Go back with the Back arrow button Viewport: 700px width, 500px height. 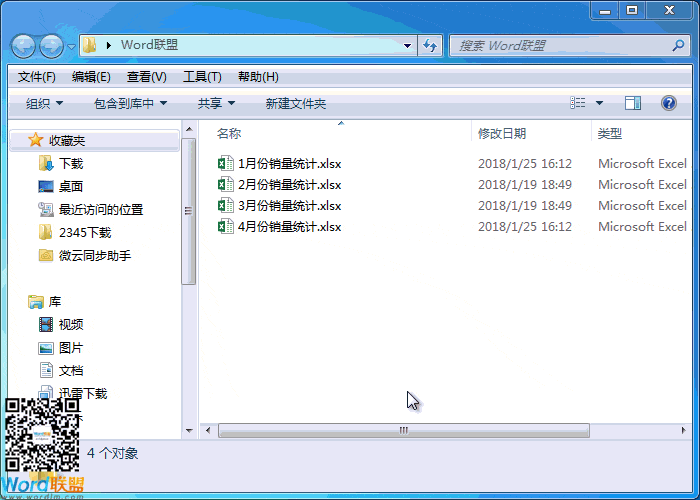23,46
